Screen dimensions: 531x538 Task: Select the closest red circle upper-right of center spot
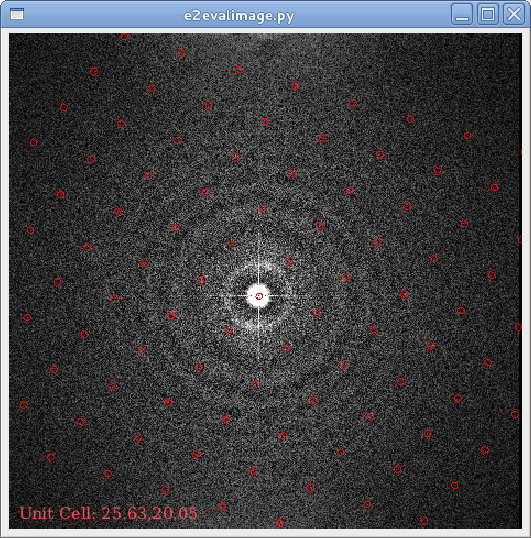tap(290, 261)
